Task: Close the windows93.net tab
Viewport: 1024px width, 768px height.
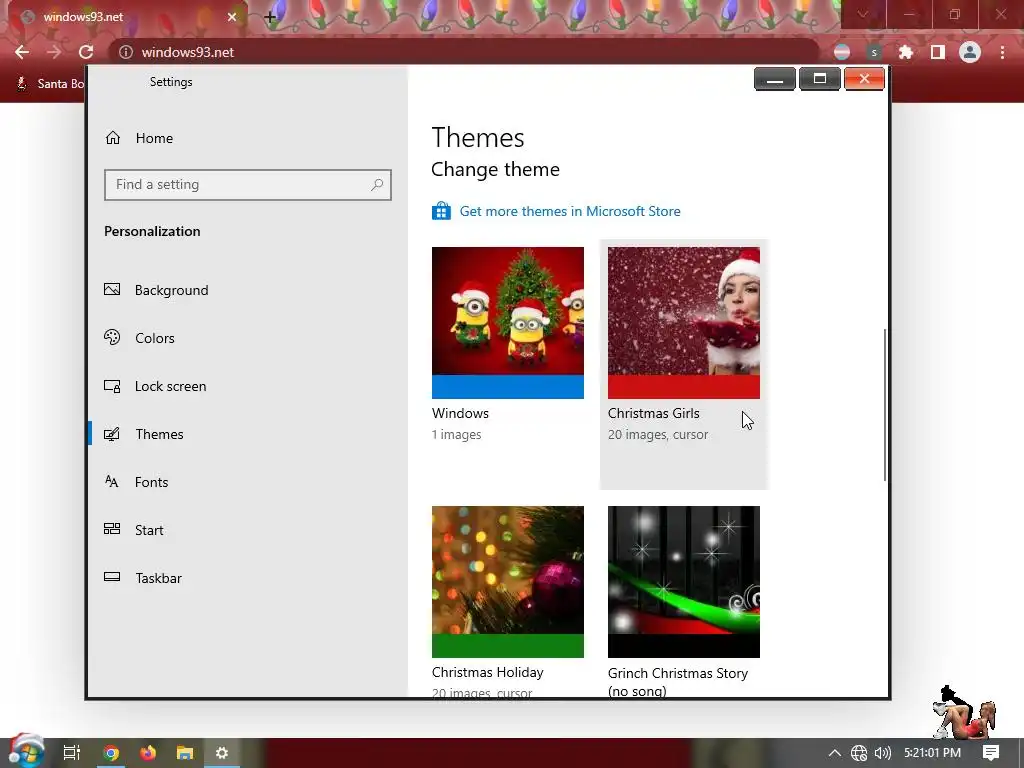Action: [232, 17]
